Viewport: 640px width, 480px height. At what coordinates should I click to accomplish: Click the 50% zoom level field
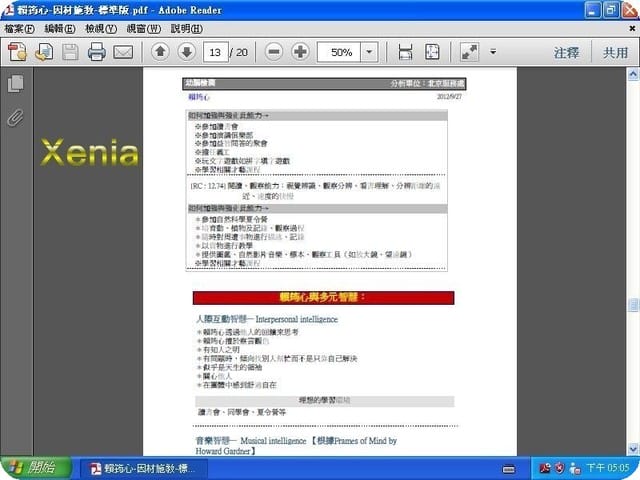click(339, 52)
